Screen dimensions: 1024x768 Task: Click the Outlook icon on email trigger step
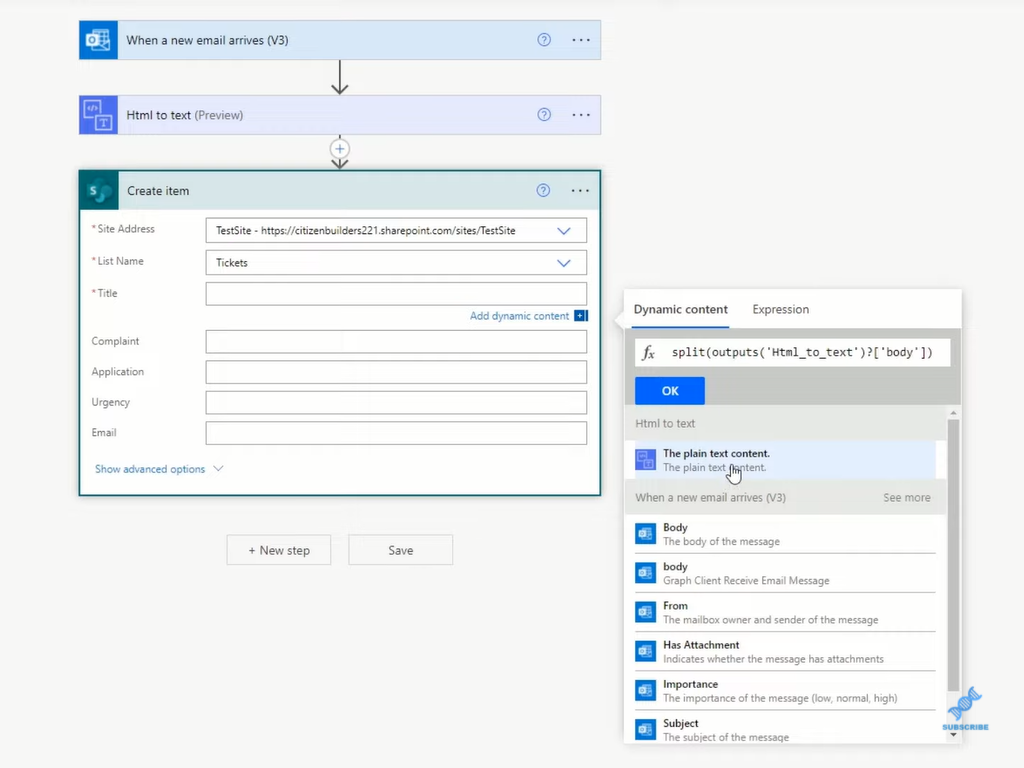click(x=99, y=40)
